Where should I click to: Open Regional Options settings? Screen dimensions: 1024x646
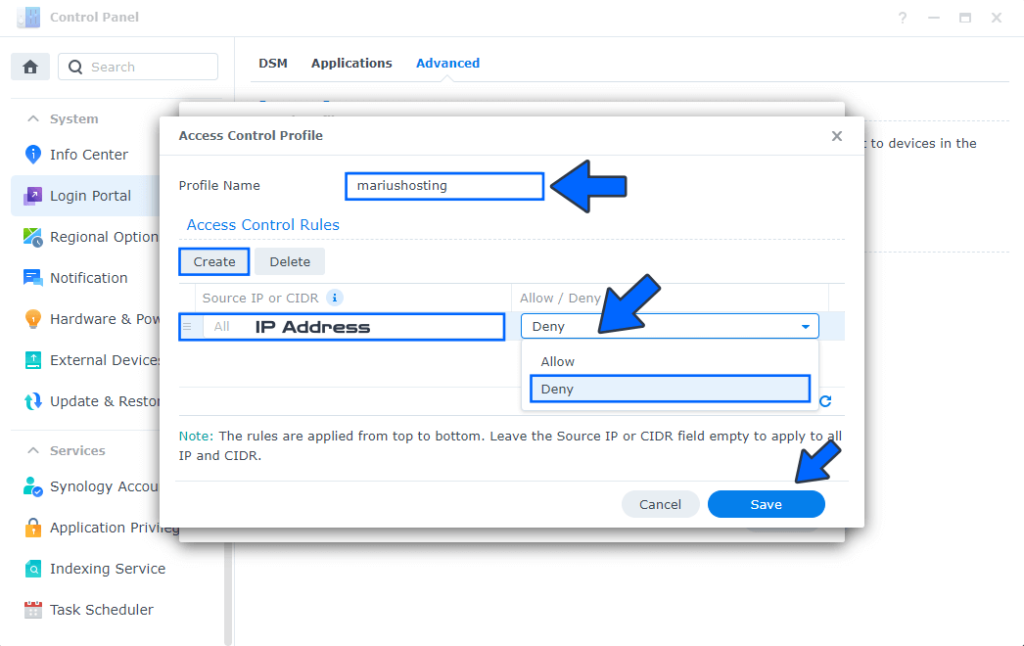[100, 237]
